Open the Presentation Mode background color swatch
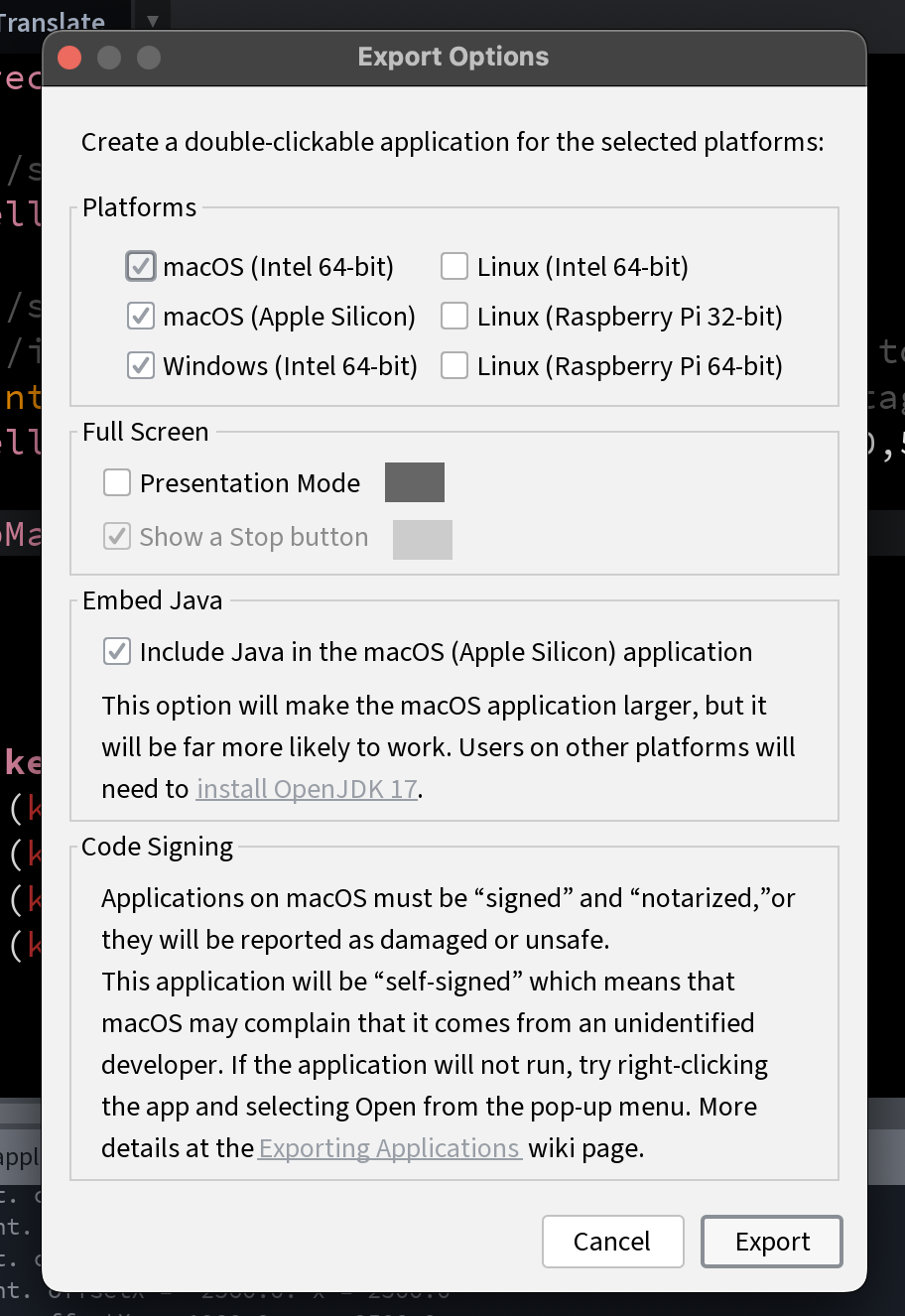 click(415, 482)
